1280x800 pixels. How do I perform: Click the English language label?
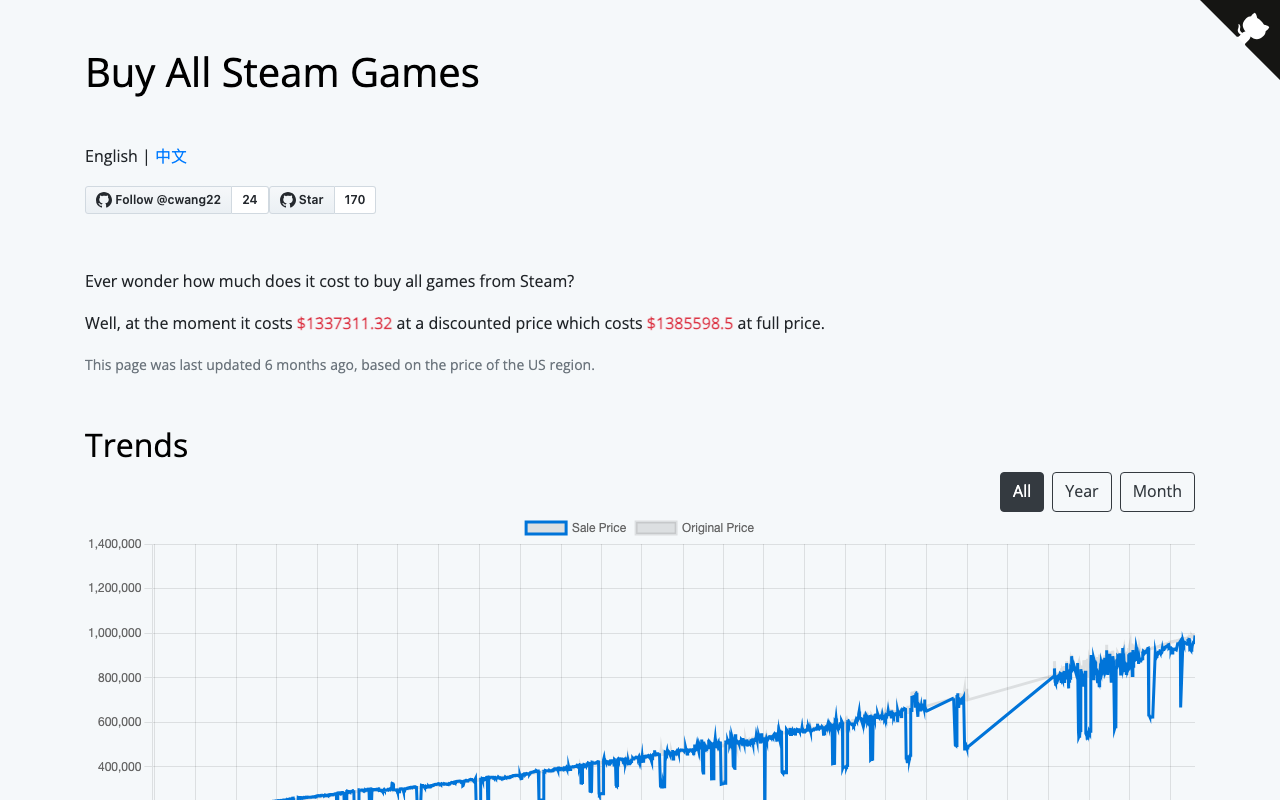click(111, 156)
